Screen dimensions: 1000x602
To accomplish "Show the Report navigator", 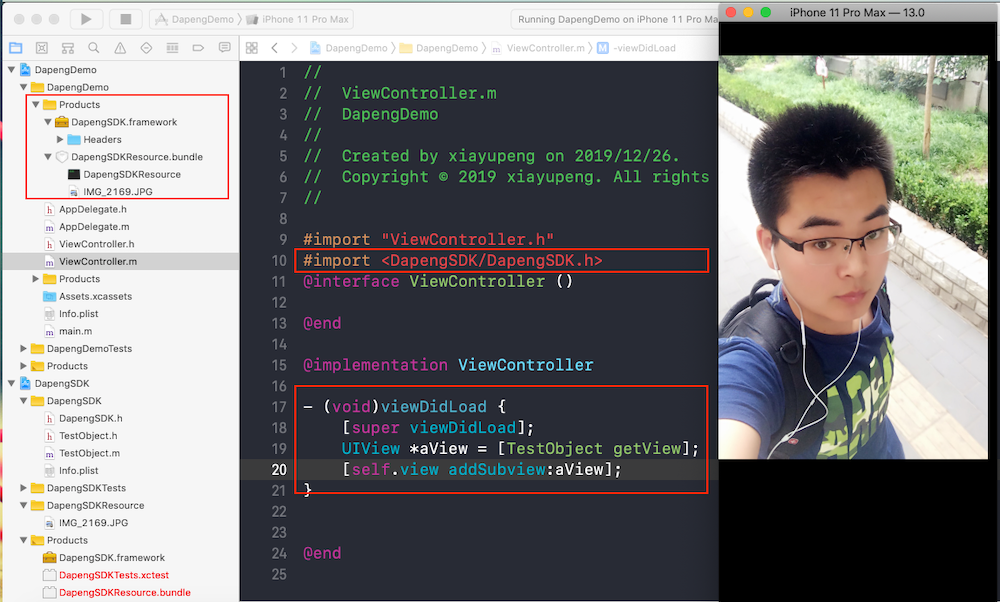I will coord(223,47).
